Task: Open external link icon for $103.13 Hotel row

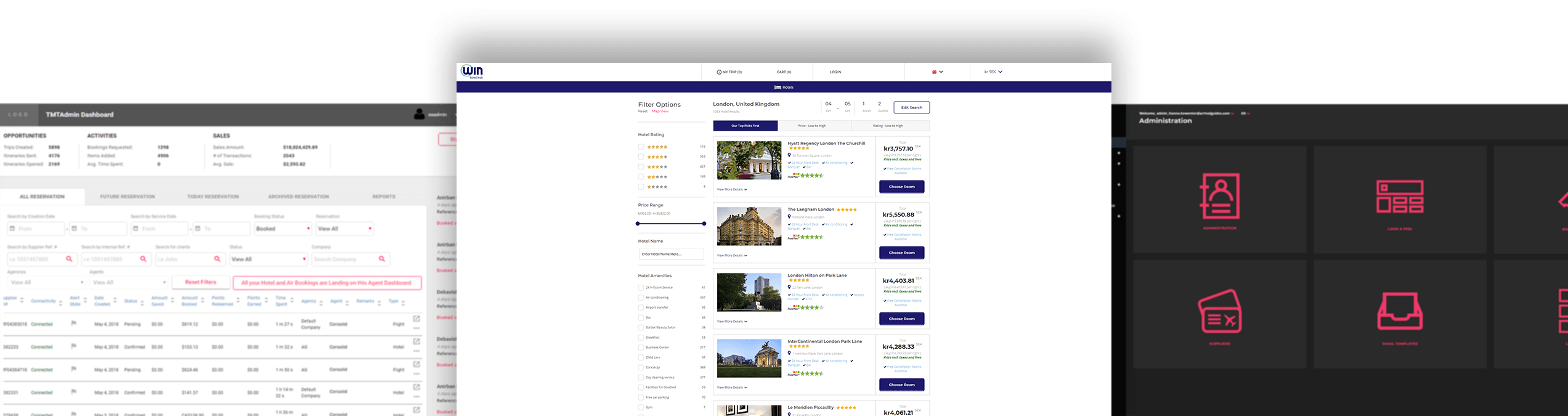Action: pos(416,341)
